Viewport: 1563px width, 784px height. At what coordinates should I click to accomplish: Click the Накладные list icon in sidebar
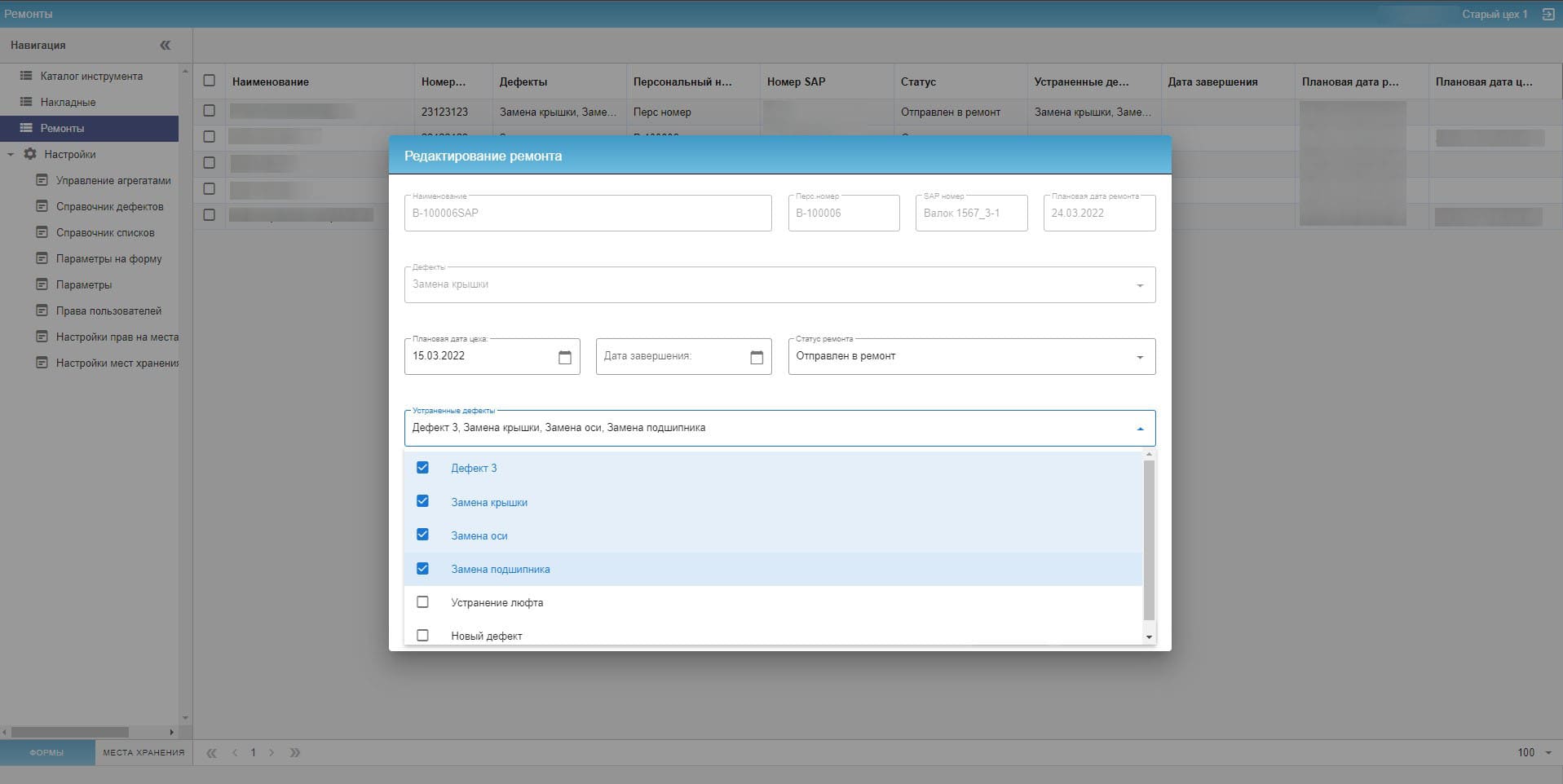coord(26,102)
